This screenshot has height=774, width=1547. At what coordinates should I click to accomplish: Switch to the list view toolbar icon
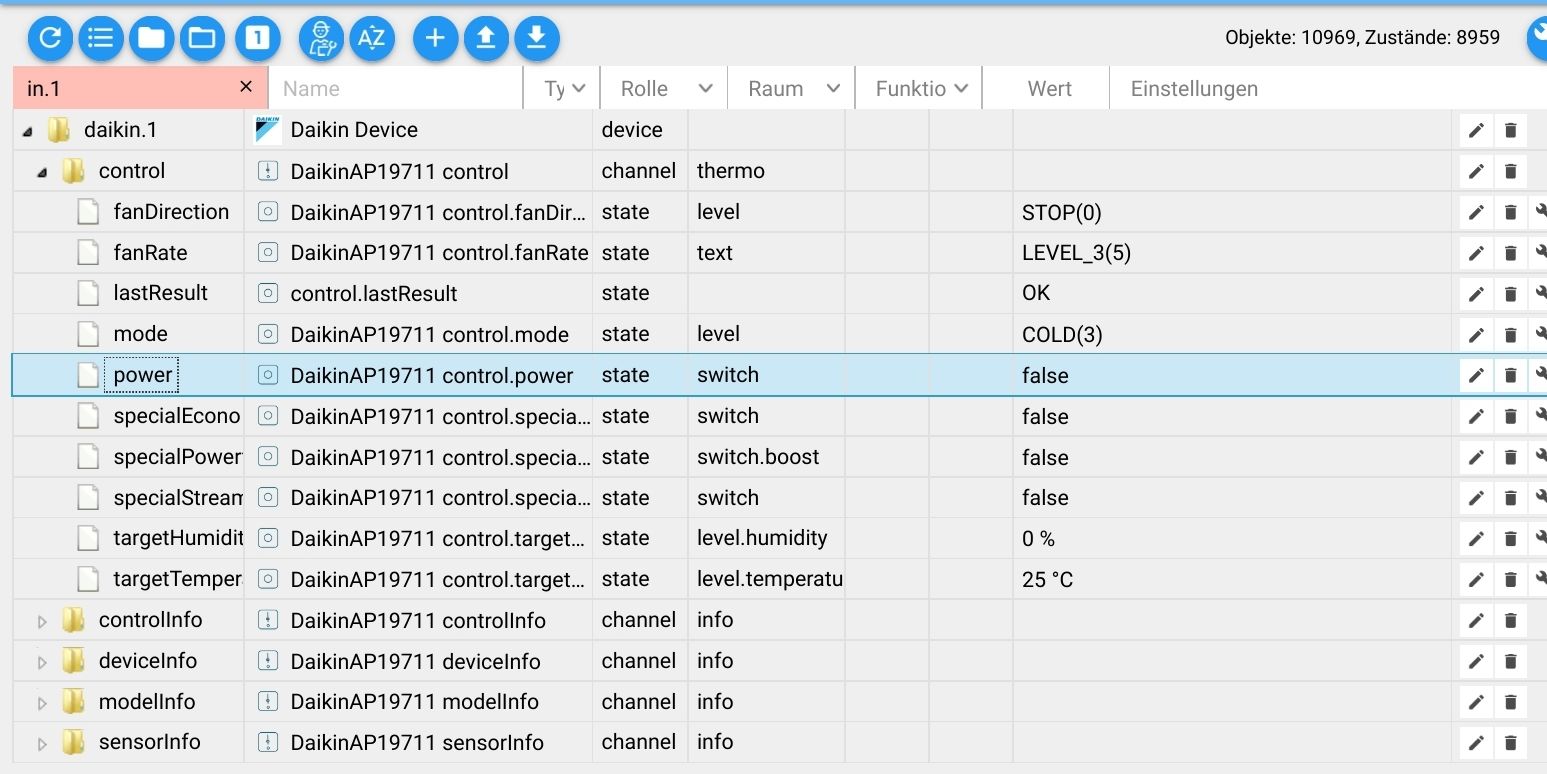101,39
